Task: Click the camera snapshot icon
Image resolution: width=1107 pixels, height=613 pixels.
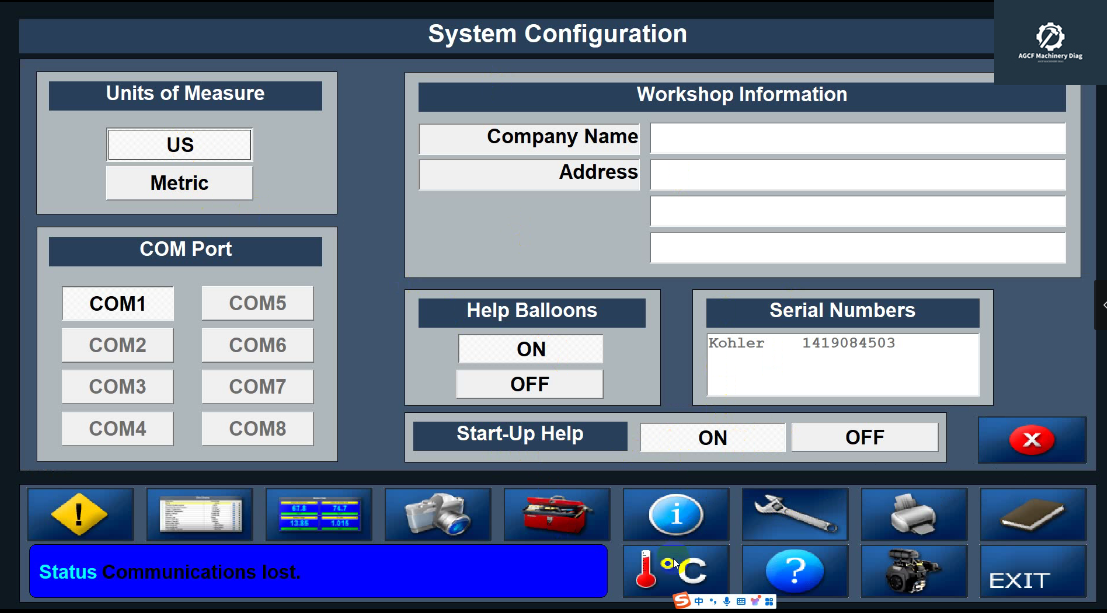Action: tap(438, 514)
